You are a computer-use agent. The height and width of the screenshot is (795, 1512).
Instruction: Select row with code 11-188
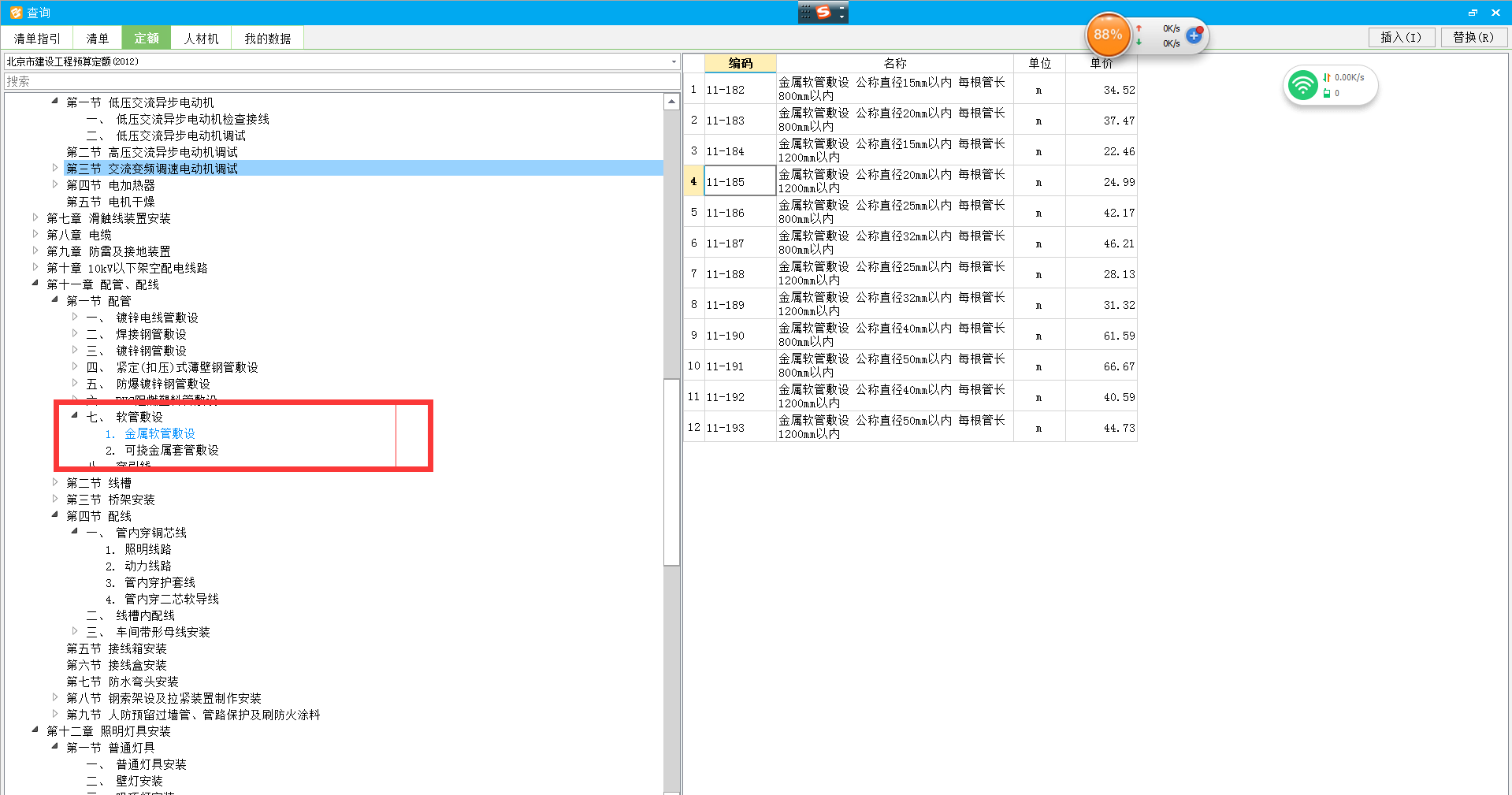(x=740, y=273)
